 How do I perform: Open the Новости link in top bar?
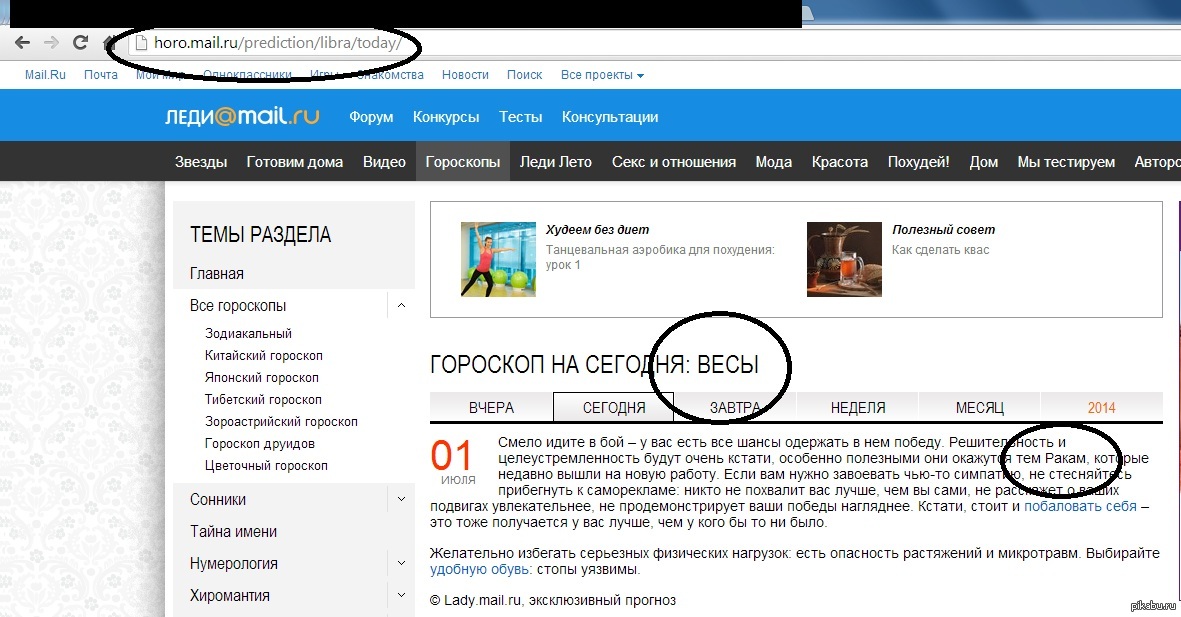[465, 75]
